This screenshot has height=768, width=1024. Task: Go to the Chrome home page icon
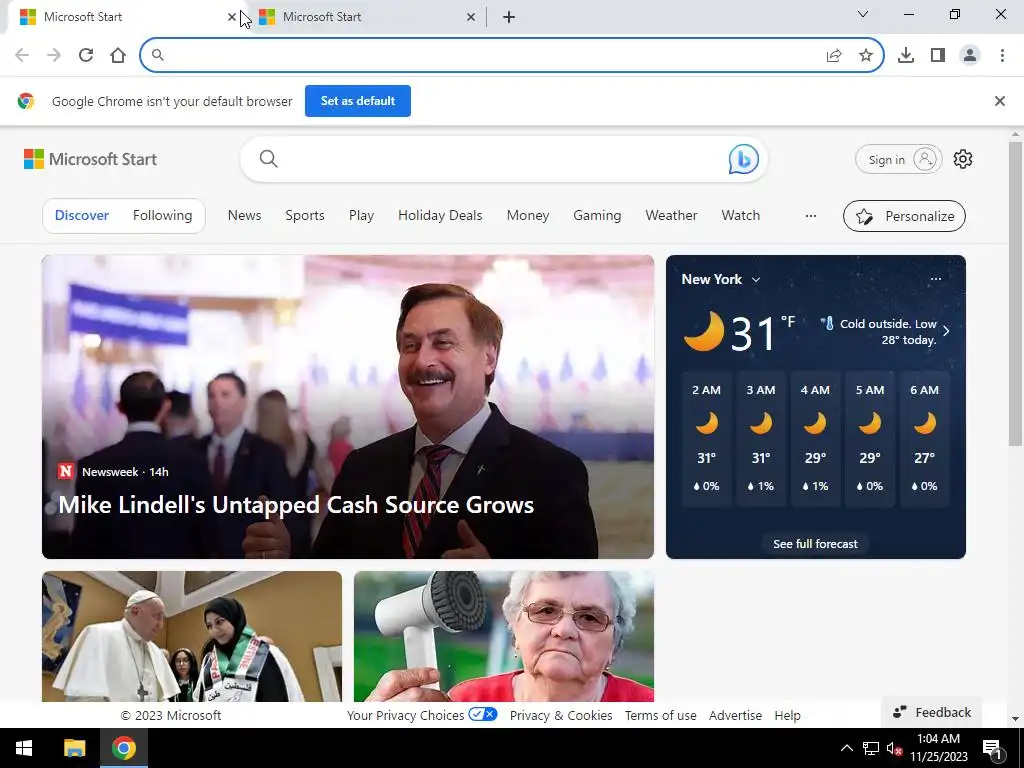[118, 55]
